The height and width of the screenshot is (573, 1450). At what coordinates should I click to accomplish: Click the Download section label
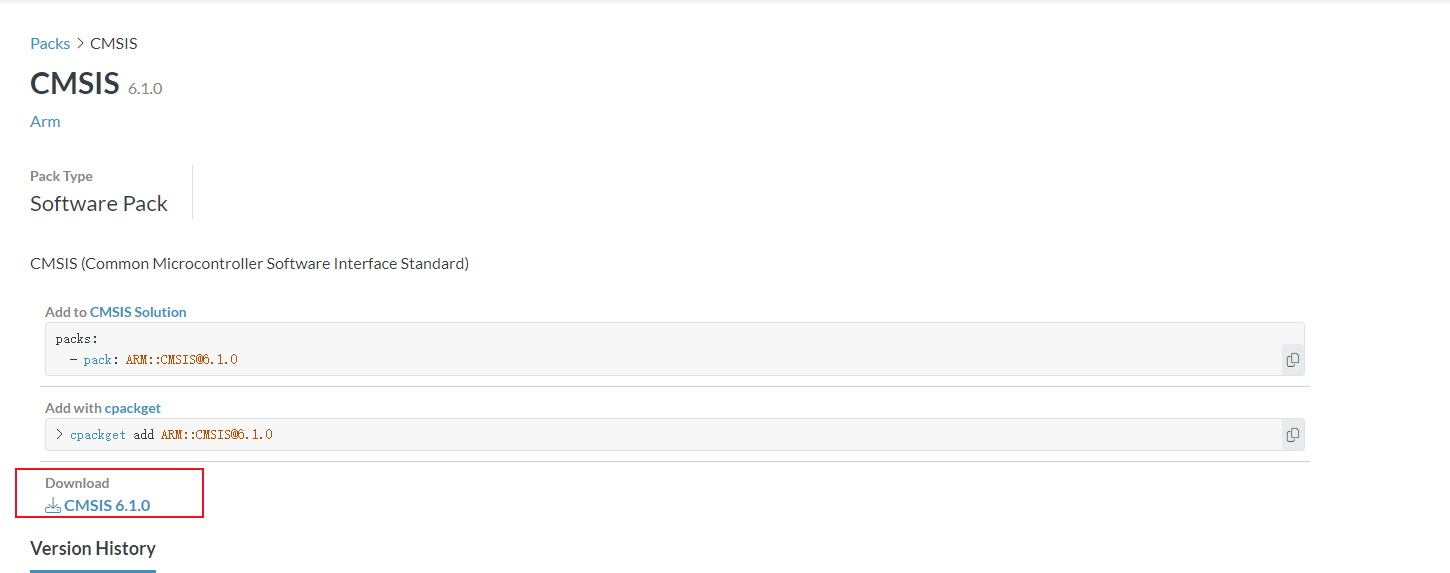pos(77,483)
